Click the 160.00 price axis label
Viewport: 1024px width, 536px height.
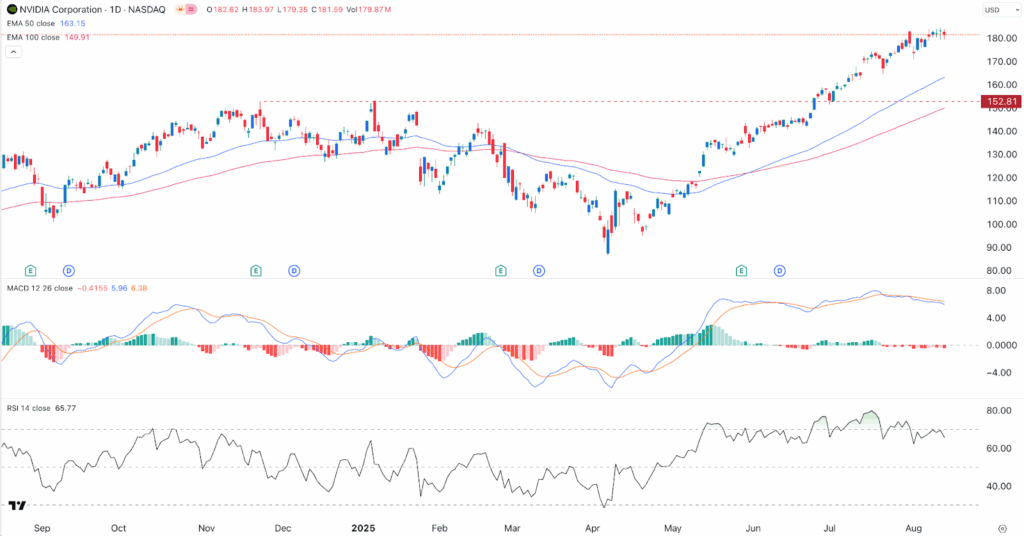[x=1002, y=85]
